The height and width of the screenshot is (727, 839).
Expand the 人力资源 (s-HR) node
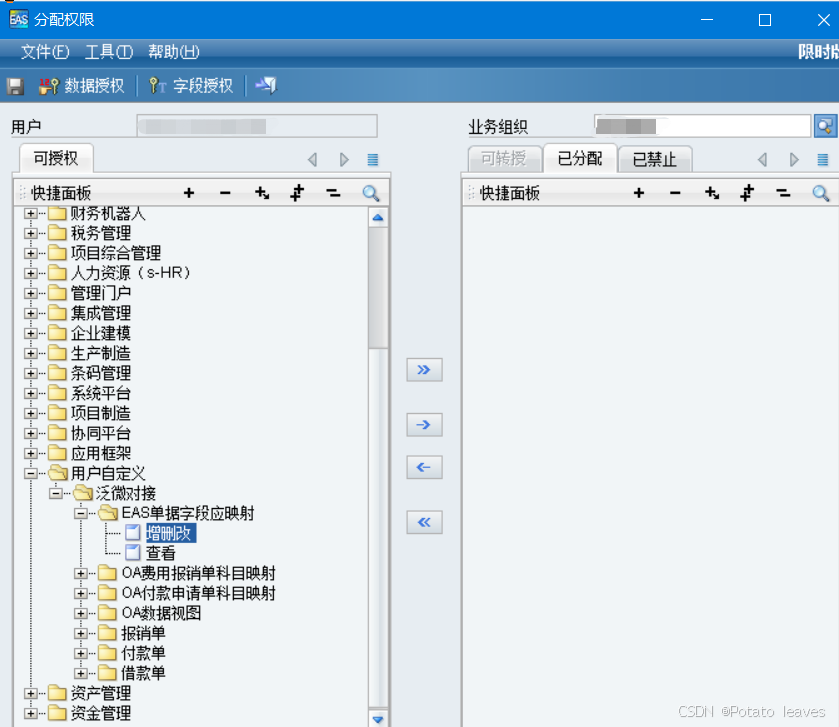30,273
